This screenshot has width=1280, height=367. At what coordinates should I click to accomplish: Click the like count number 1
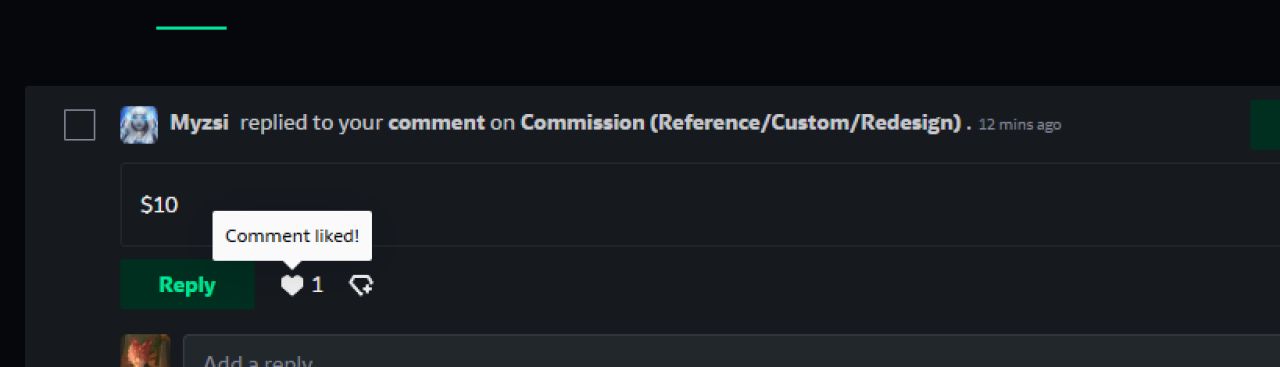(318, 285)
